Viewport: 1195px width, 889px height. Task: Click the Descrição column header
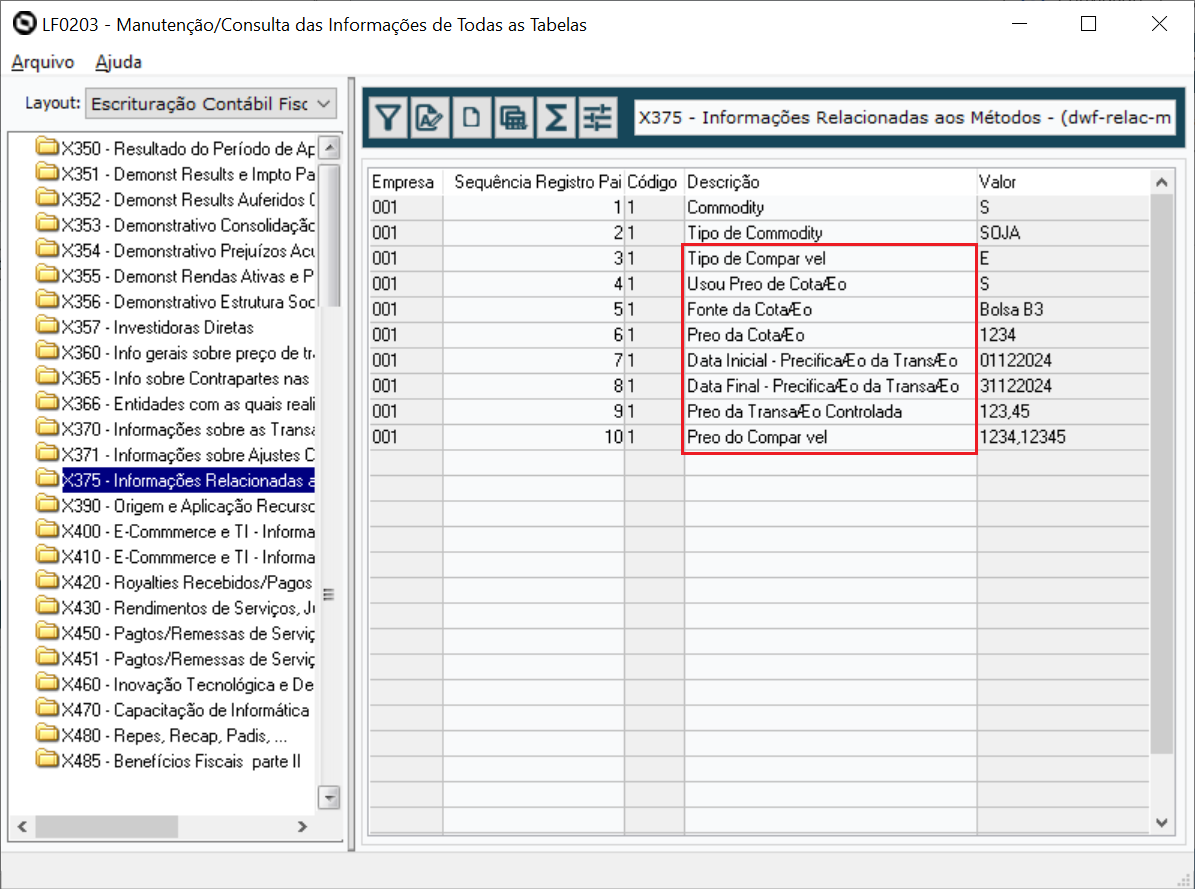coord(831,182)
